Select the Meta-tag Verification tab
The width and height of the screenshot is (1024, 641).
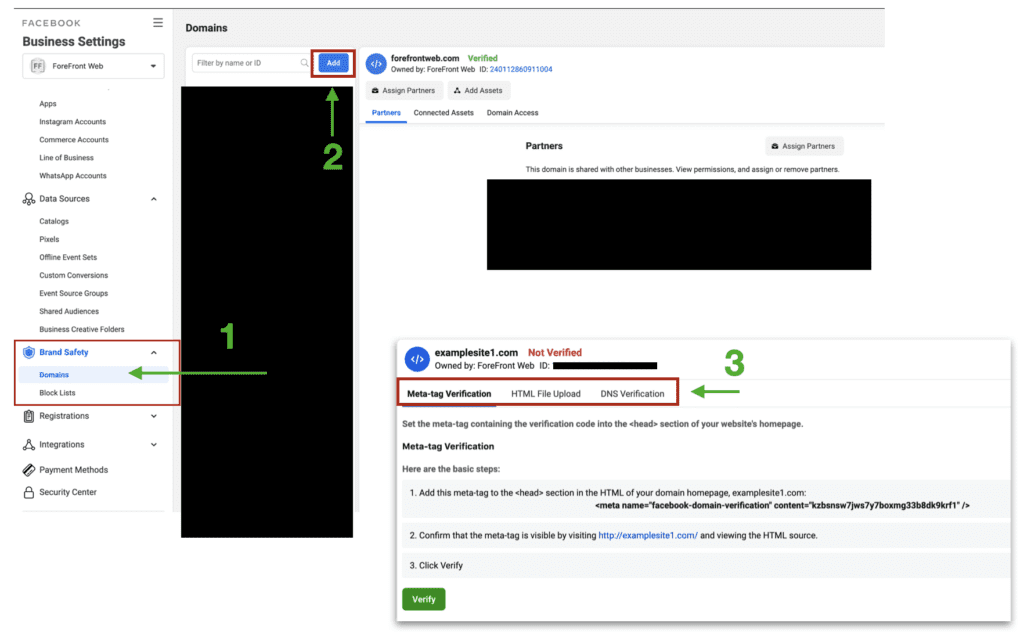[x=449, y=394]
